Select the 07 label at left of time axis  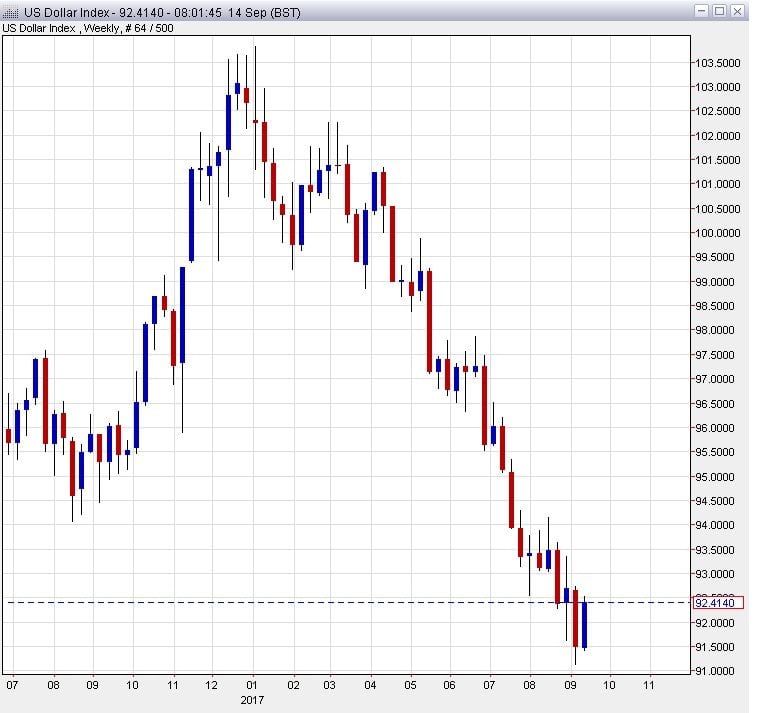12,687
